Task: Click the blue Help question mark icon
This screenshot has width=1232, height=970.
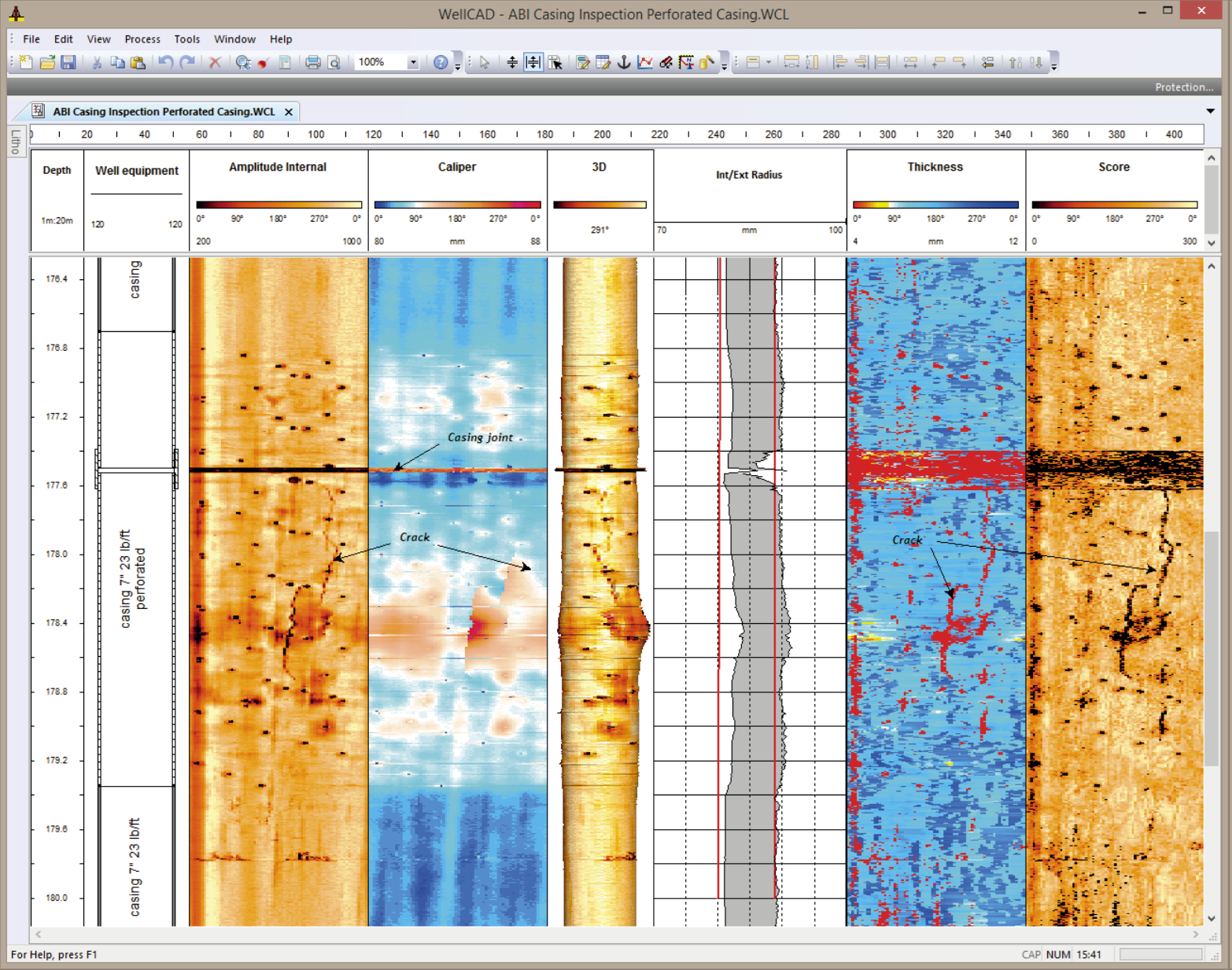Action: coord(441,62)
